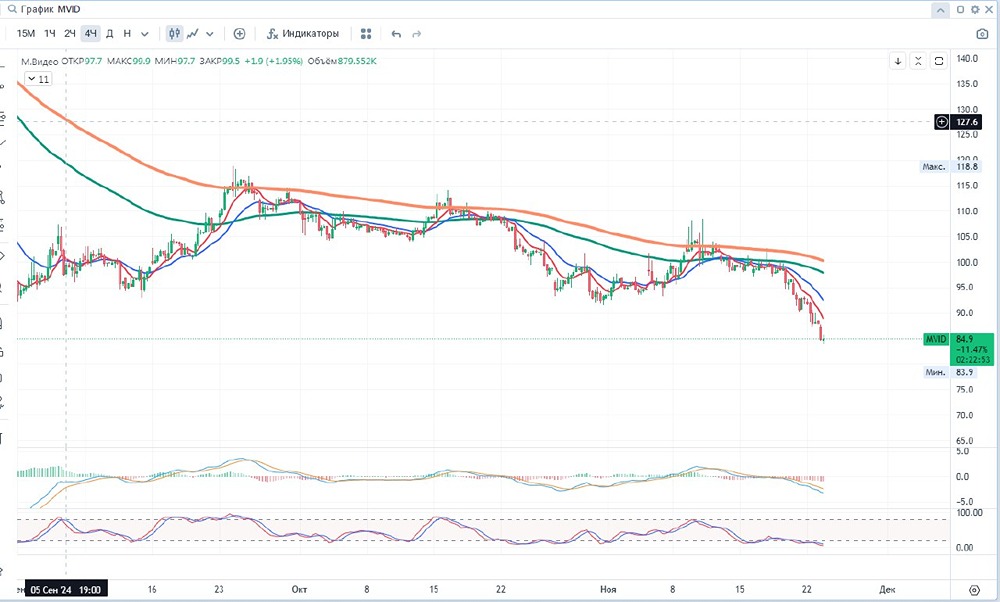Click the Окт label on time axis
Screen dimensions: 1000x602
point(298,590)
